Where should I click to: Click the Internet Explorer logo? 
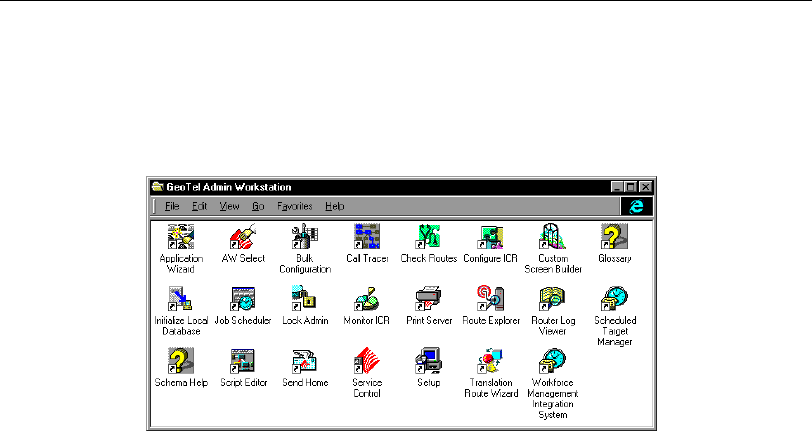[x=636, y=206]
